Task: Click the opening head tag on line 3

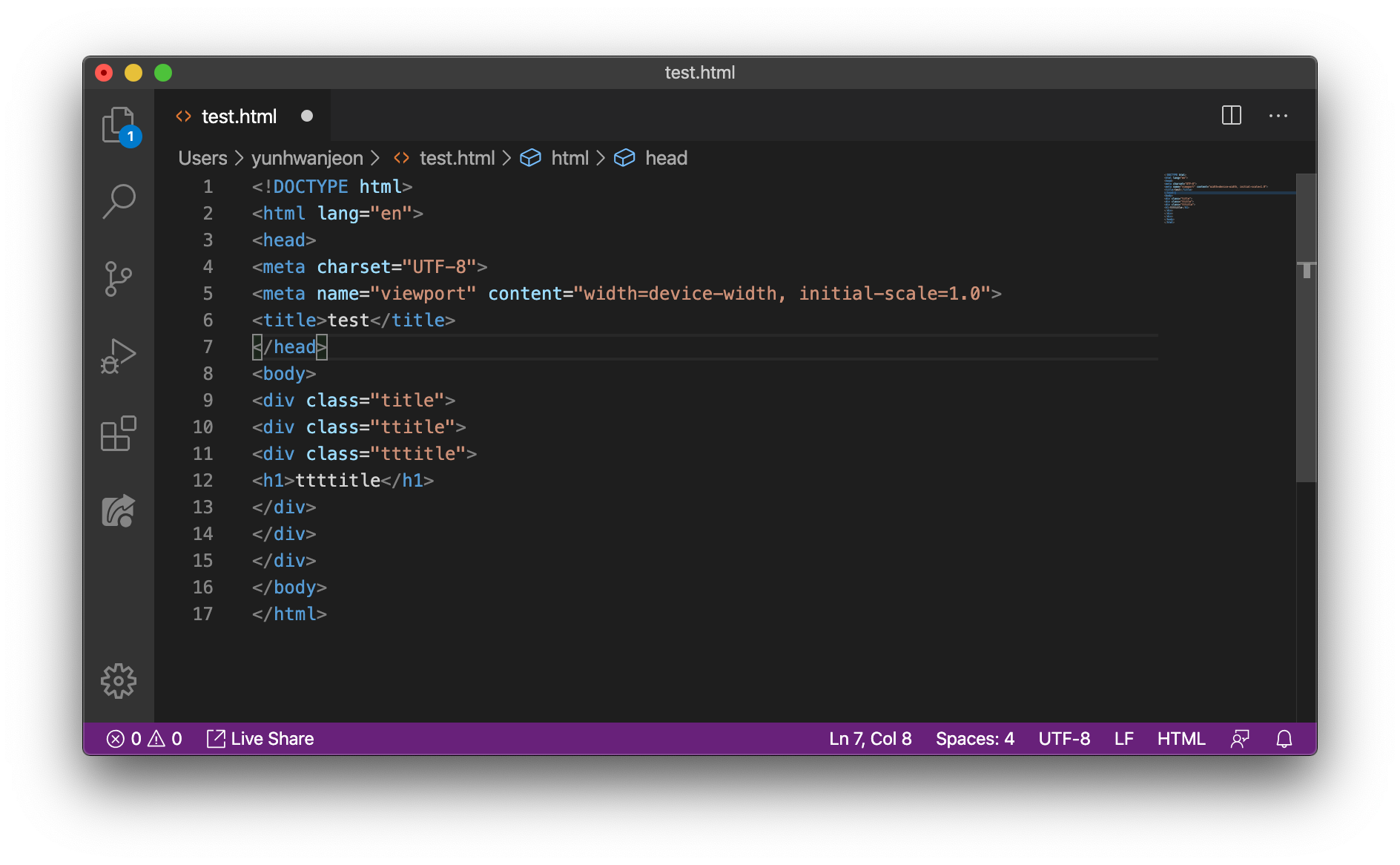Action: coord(284,240)
